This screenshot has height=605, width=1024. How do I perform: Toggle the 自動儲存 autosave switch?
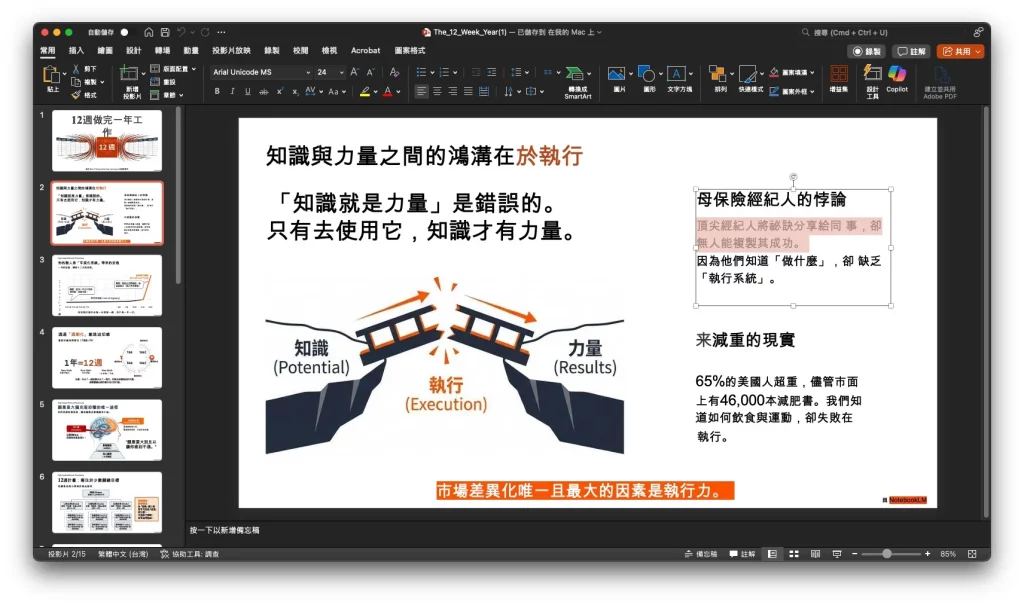(x=124, y=32)
